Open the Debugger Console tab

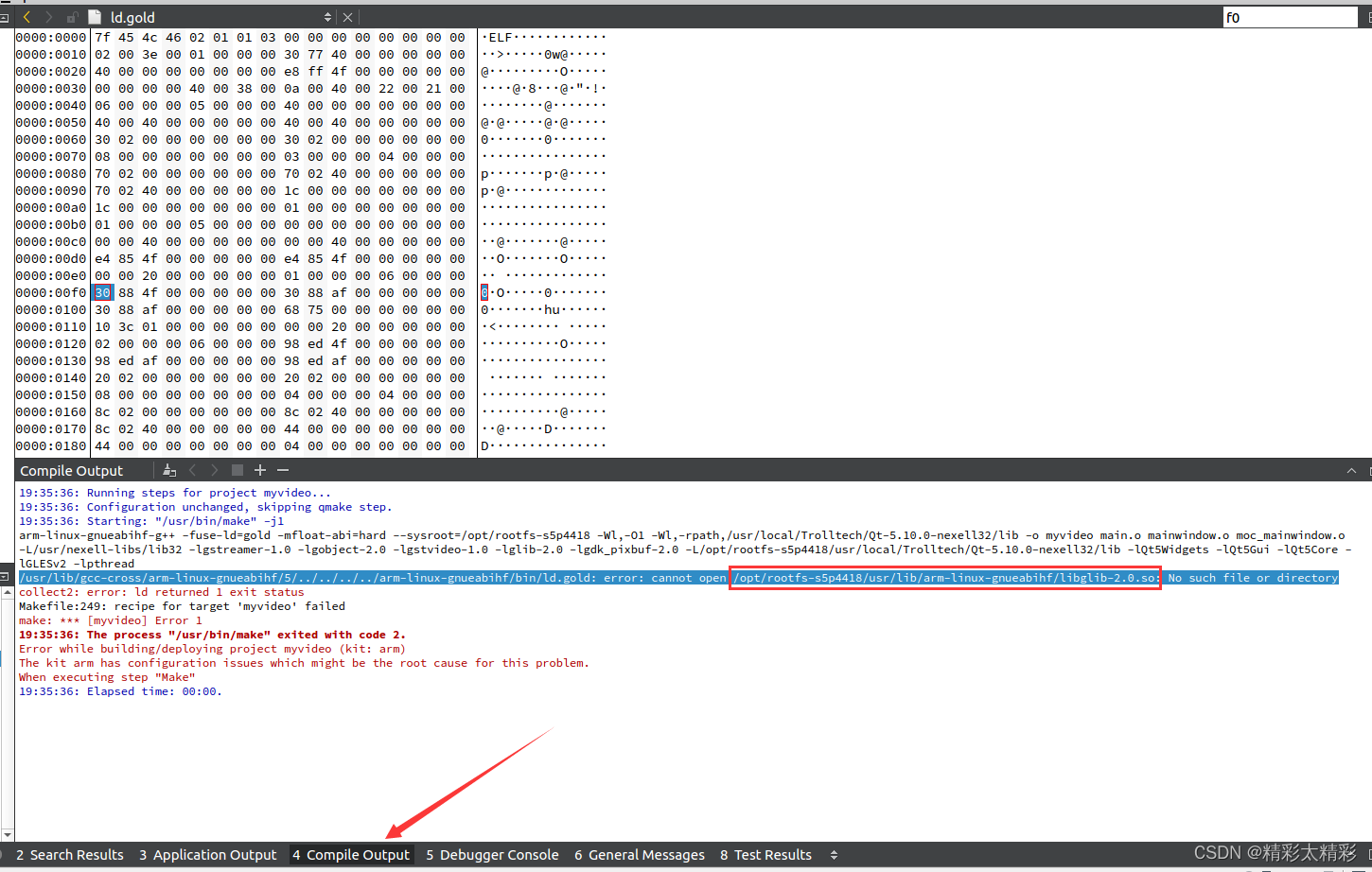pyautogui.click(x=492, y=855)
